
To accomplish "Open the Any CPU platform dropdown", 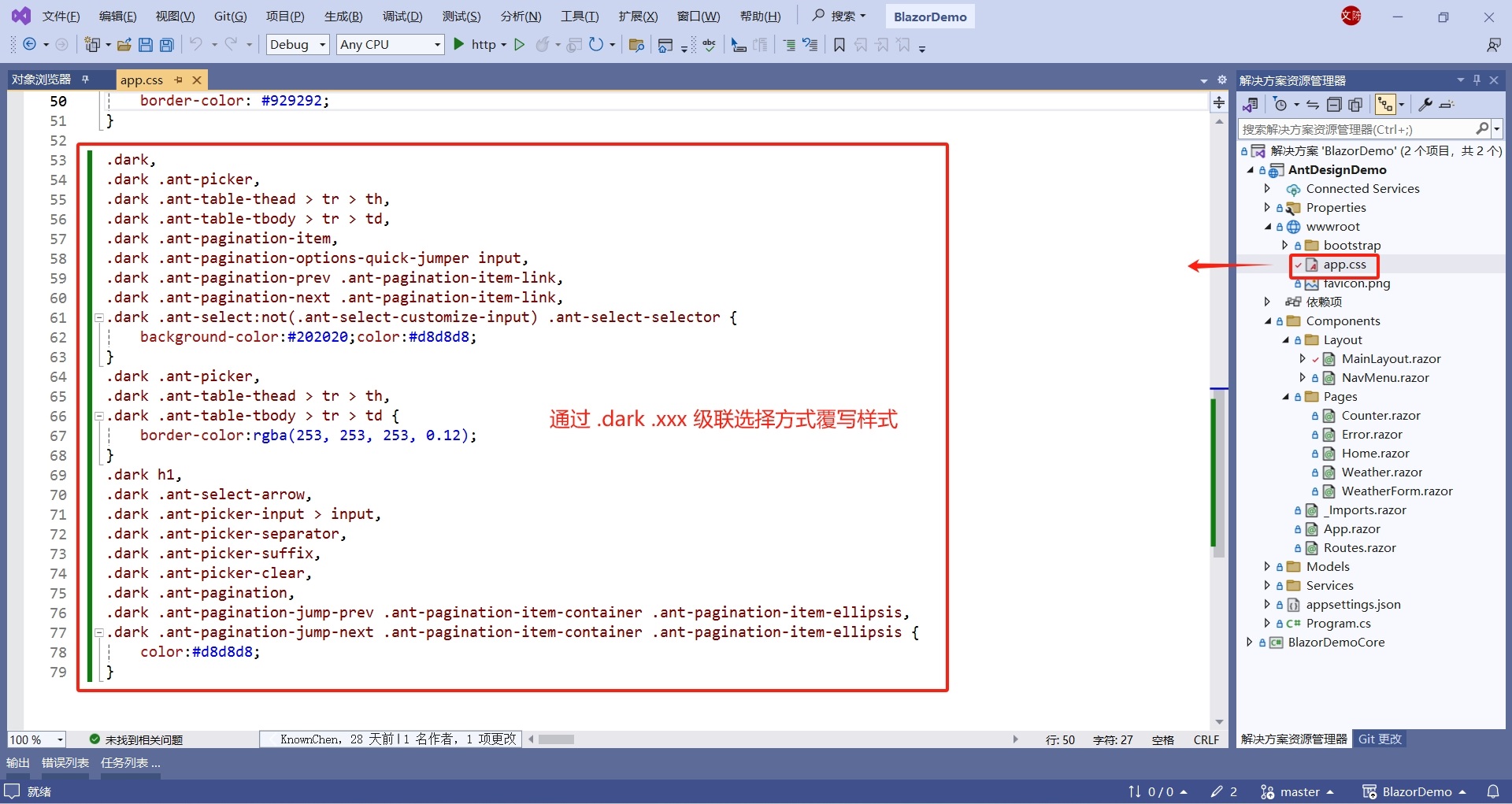I will click(x=391, y=45).
